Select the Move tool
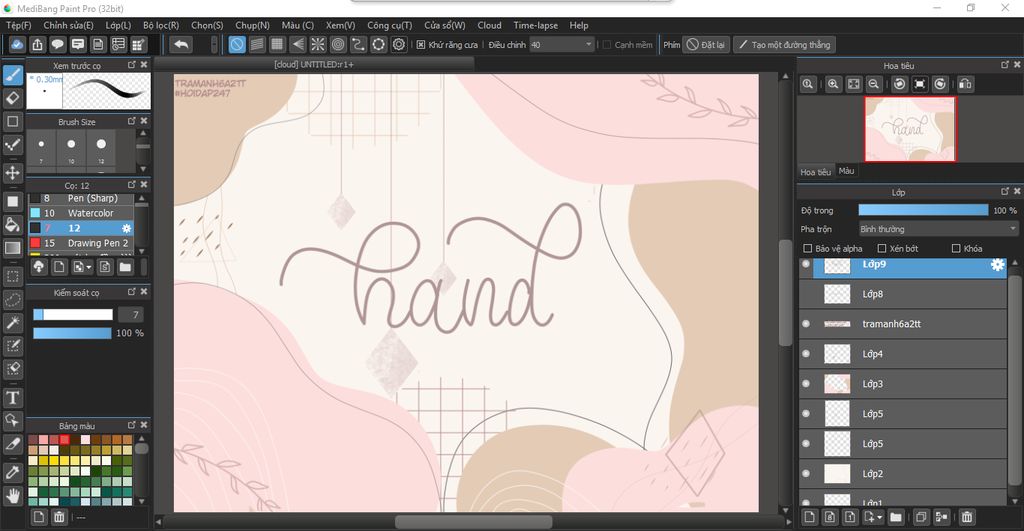Viewport: 1024px width, 531px height. point(12,172)
